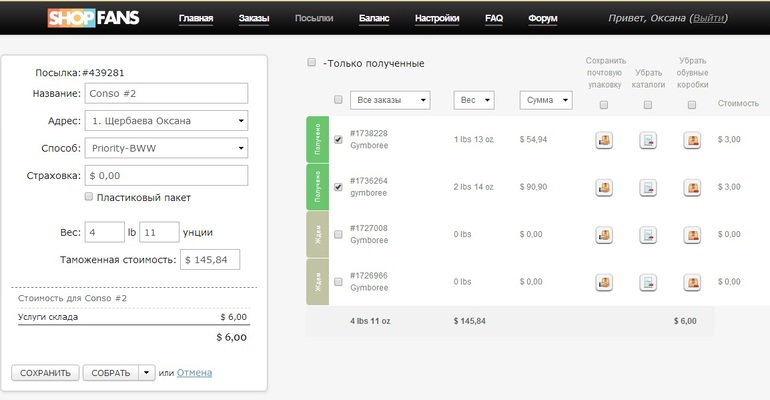Open the 'Баланс' menu item
The height and width of the screenshot is (400, 770).
tap(374, 18)
